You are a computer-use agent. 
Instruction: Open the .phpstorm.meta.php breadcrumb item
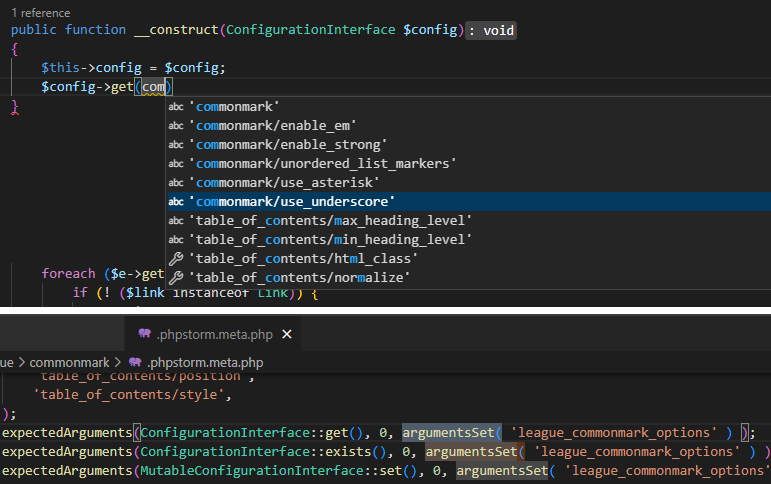tap(205, 363)
